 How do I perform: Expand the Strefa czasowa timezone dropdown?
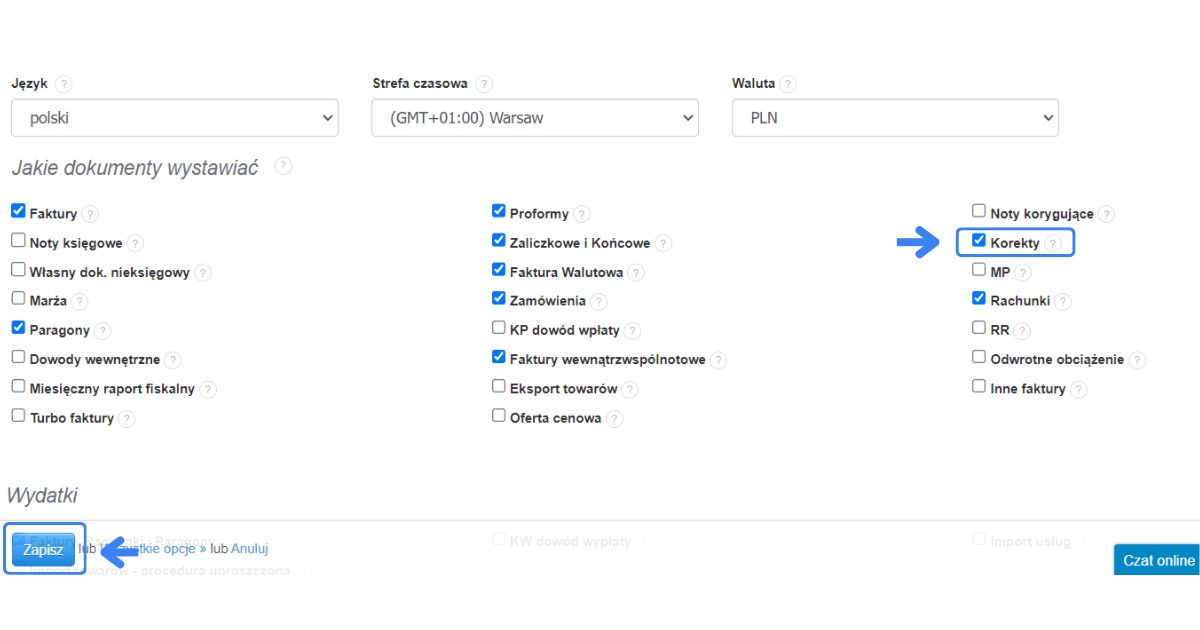point(535,118)
